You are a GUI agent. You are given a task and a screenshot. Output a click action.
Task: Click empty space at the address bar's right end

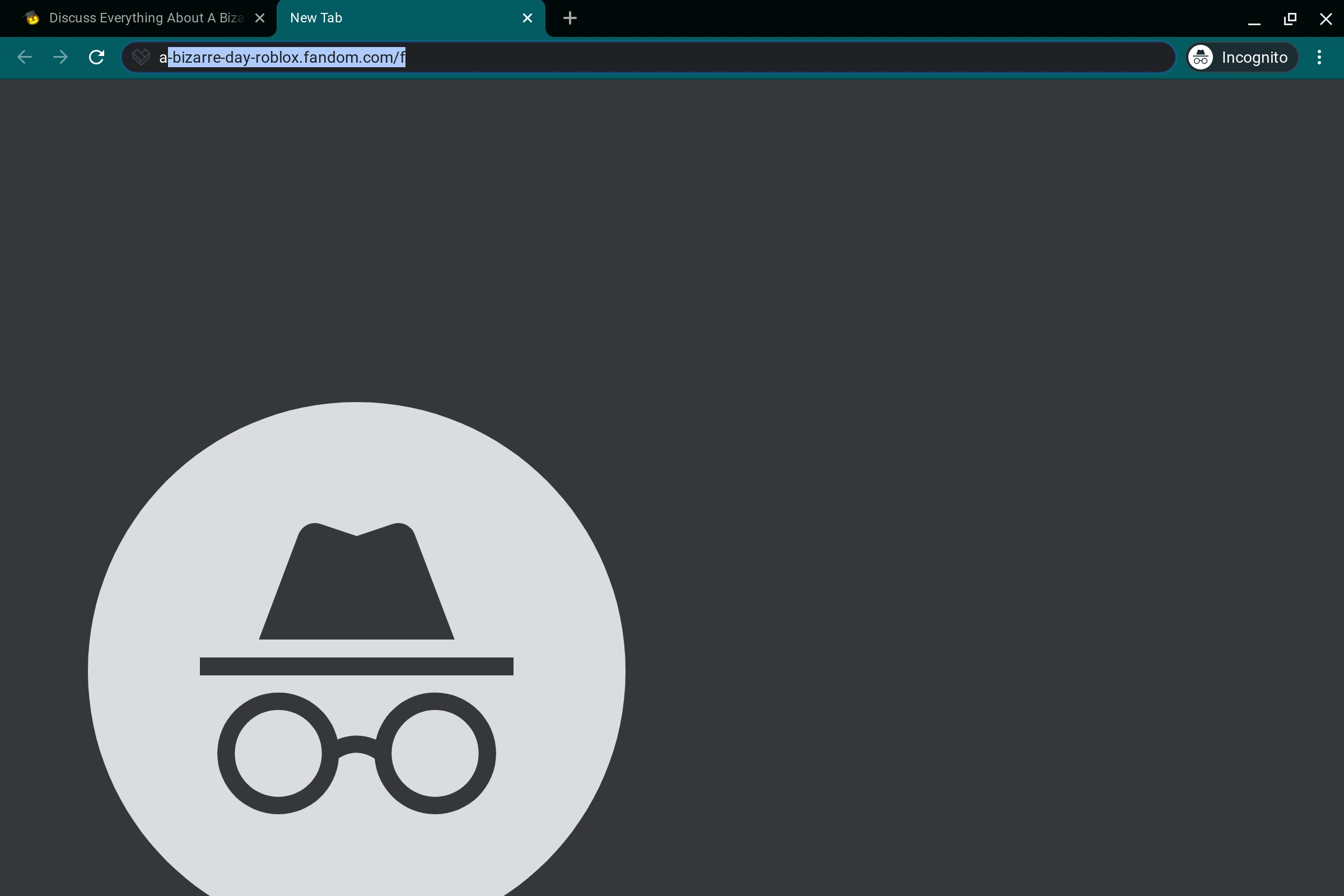click(1086, 57)
